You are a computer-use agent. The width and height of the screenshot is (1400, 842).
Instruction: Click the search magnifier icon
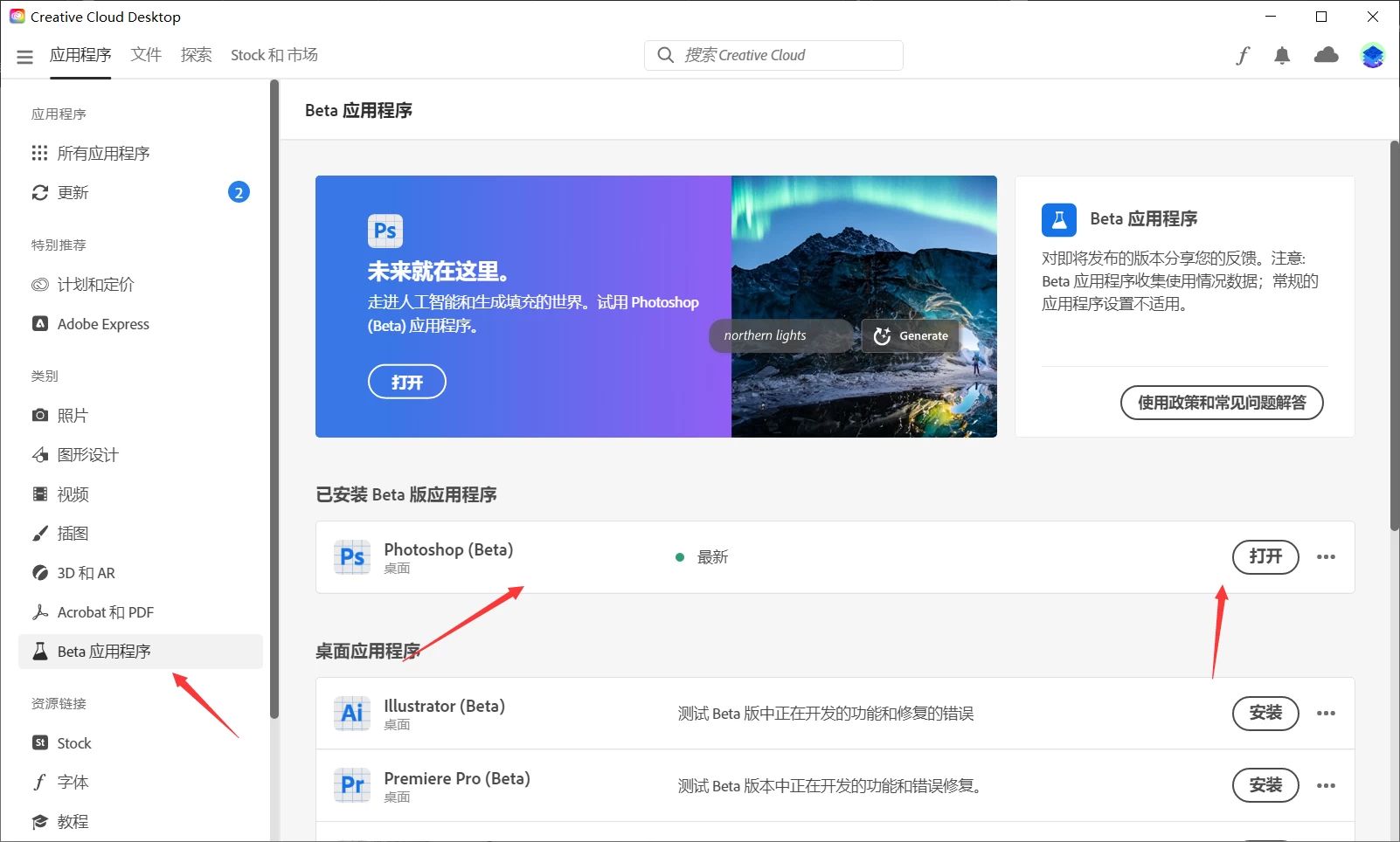pyautogui.click(x=665, y=55)
